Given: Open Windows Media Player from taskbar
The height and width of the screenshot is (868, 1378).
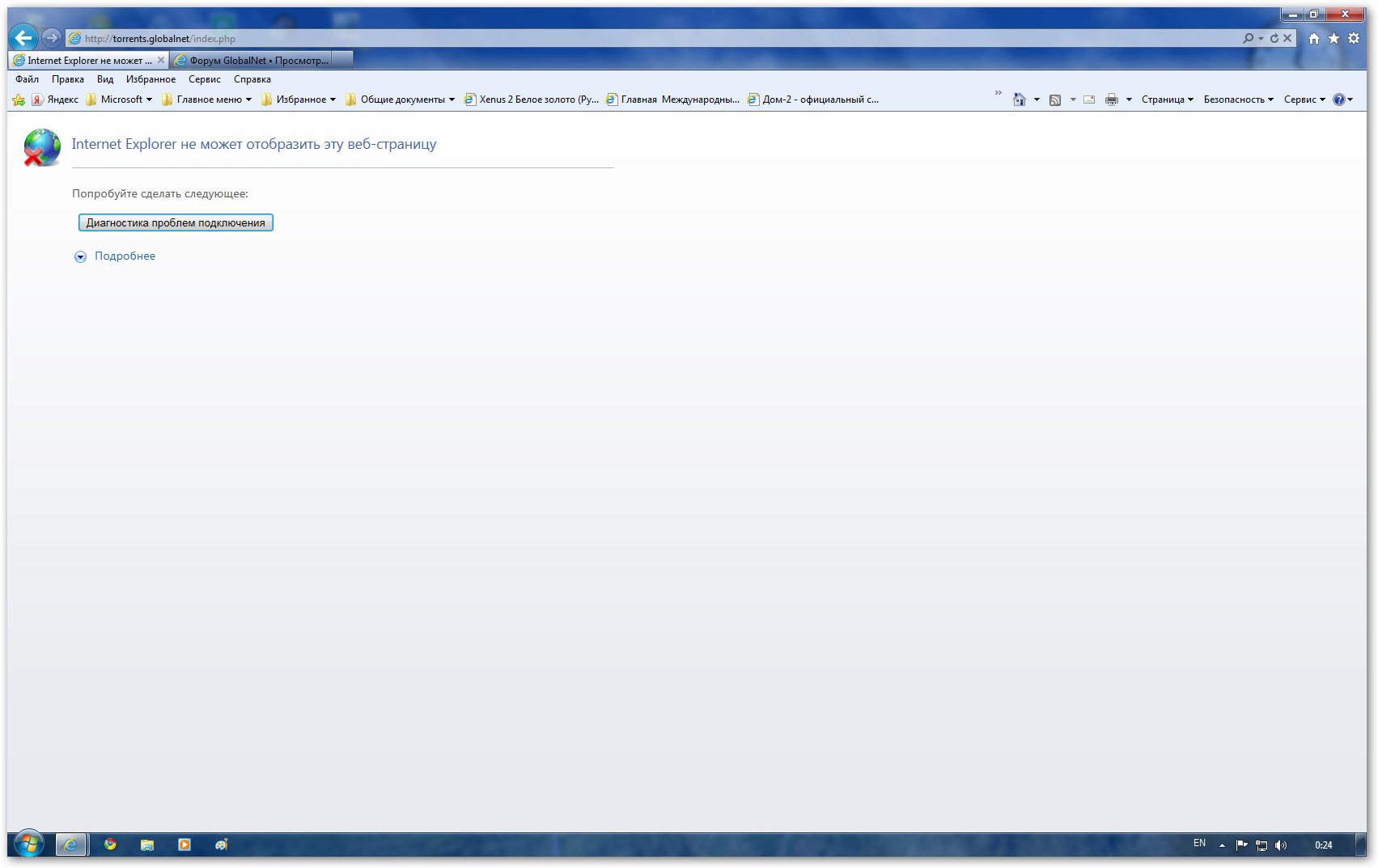Looking at the screenshot, I should click(184, 845).
